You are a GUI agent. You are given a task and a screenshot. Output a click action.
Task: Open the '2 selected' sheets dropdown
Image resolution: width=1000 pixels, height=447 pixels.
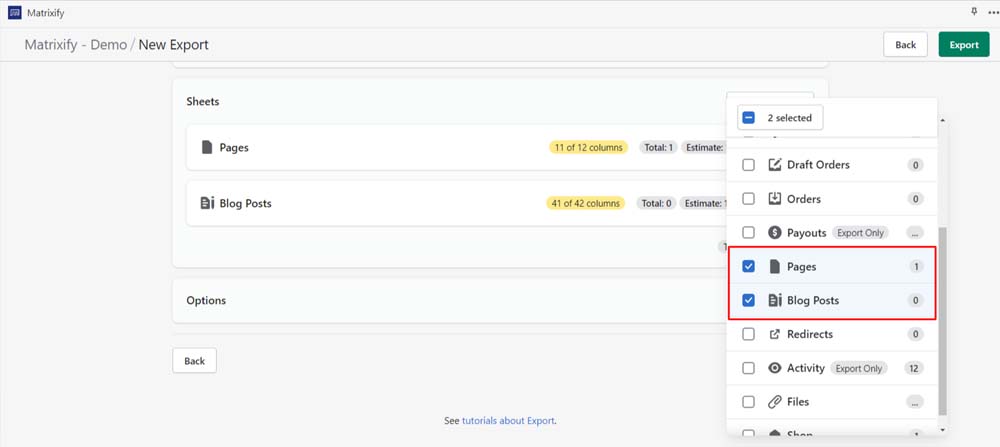click(780, 118)
